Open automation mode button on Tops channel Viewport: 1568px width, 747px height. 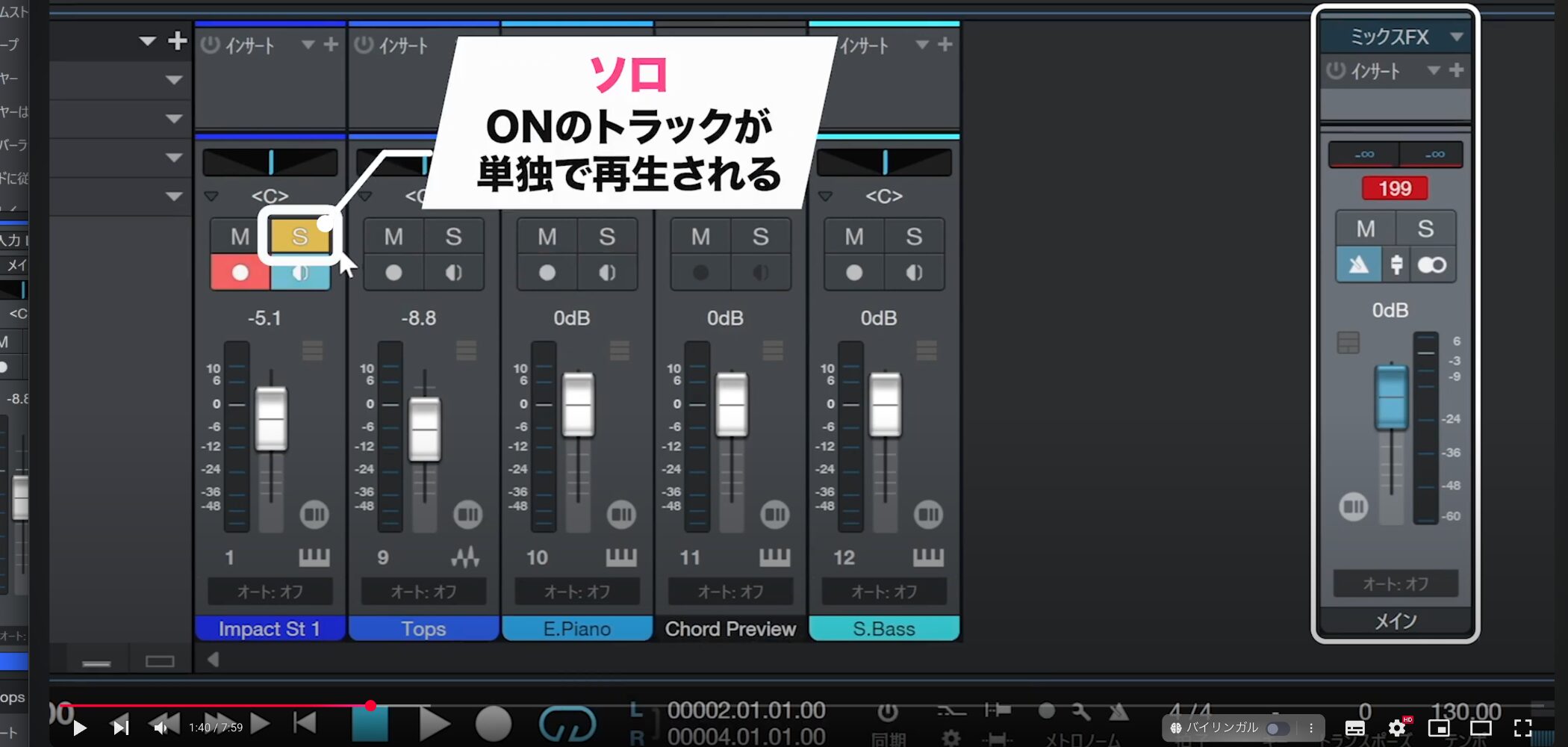pyautogui.click(x=423, y=592)
